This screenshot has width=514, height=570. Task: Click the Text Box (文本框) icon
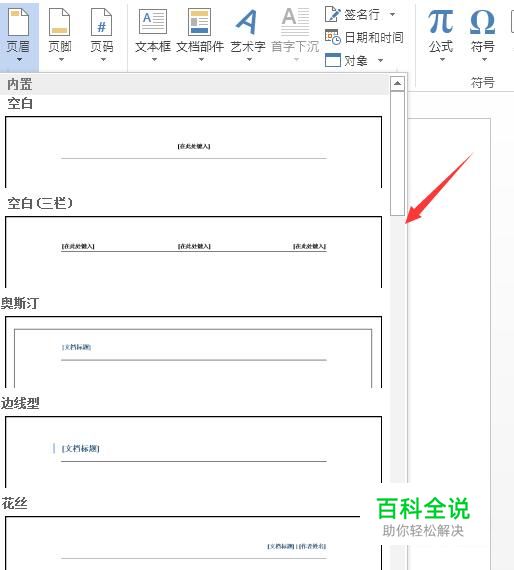pyautogui.click(x=153, y=22)
